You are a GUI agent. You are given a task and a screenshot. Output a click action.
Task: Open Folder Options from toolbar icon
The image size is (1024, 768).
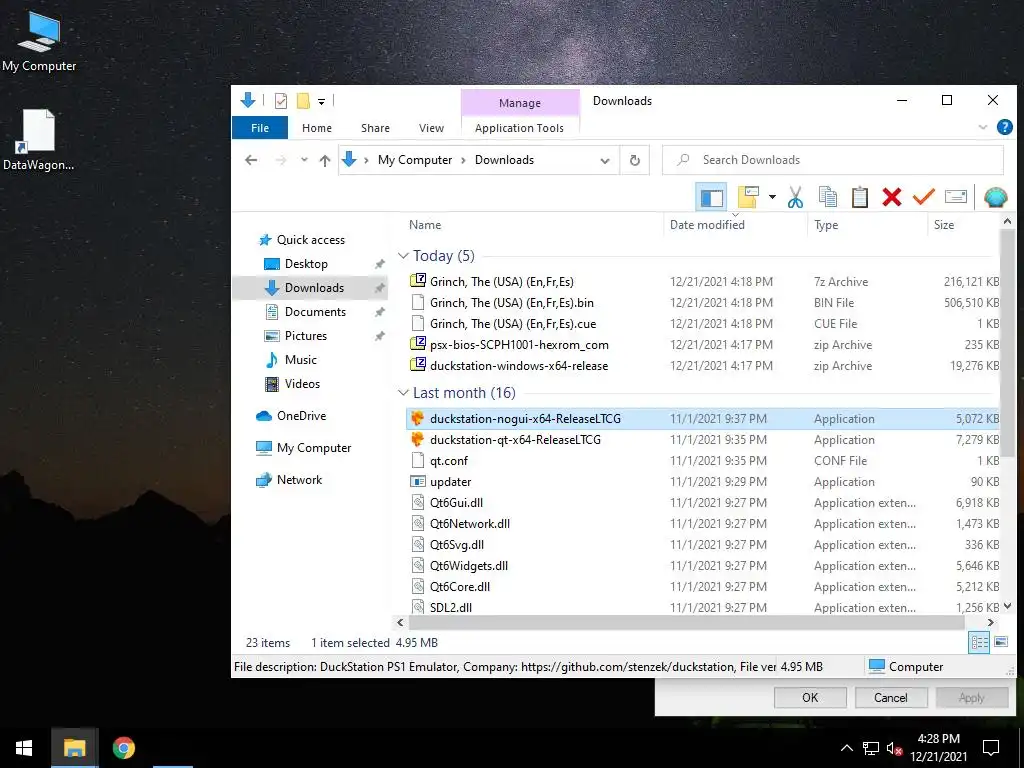click(x=748, y=197)
